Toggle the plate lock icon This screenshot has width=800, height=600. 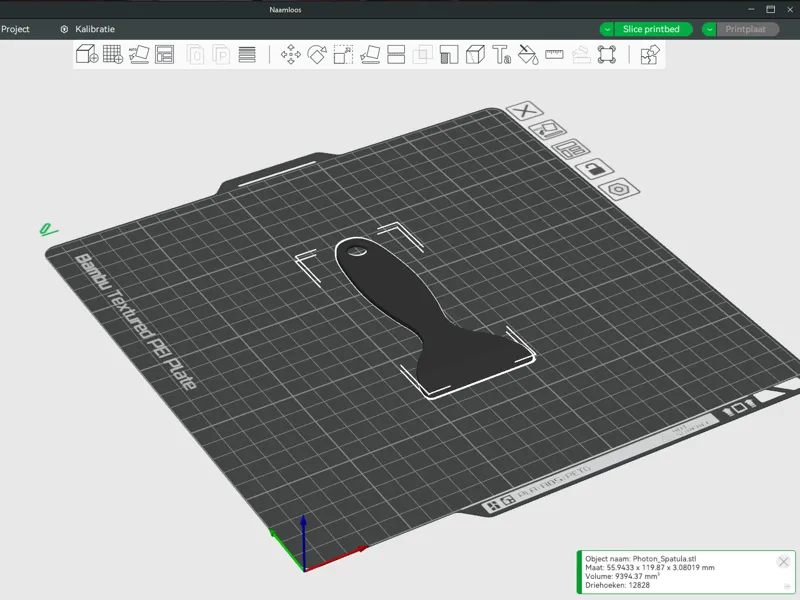pos(594,169)
